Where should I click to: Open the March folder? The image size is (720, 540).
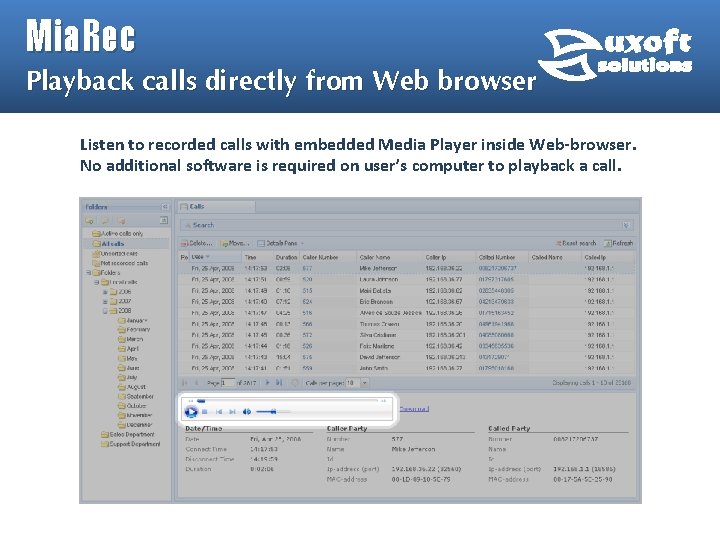coord(130,339)
